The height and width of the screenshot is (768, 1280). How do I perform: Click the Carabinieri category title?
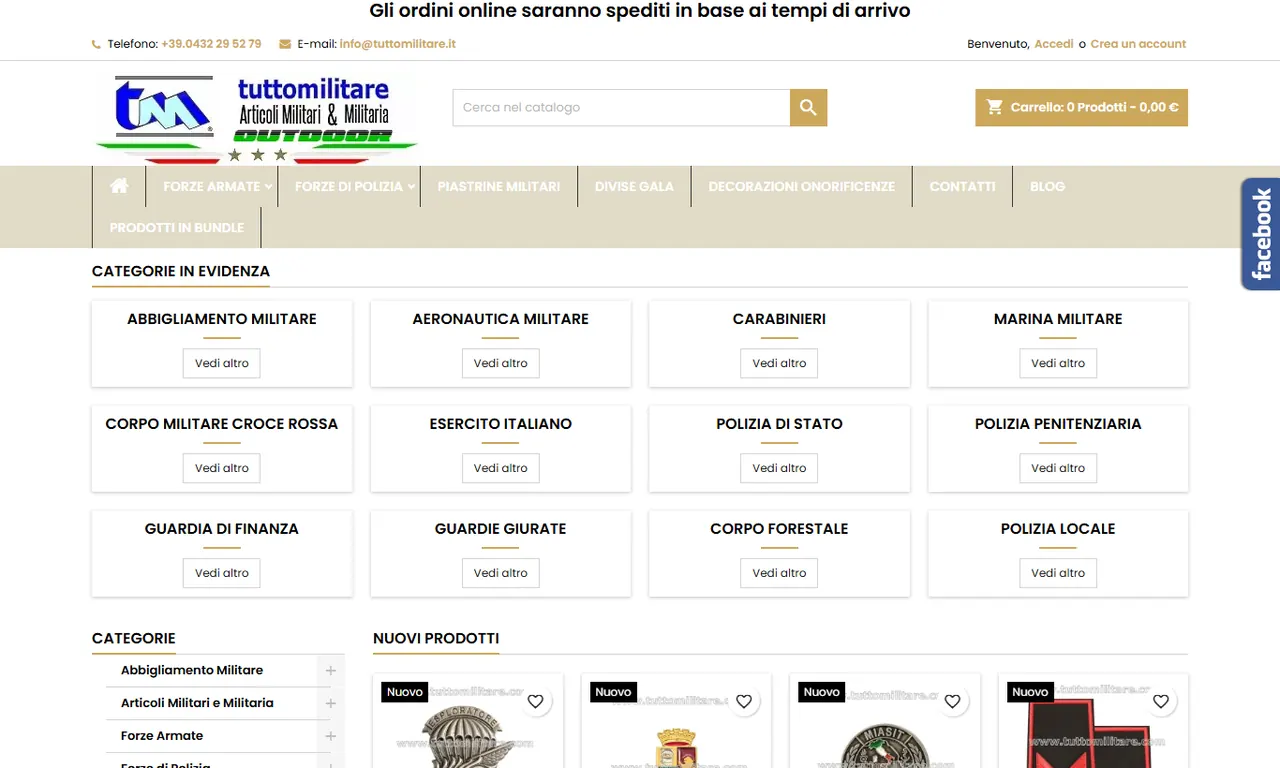pyautogui.click(x=779, y=319)
